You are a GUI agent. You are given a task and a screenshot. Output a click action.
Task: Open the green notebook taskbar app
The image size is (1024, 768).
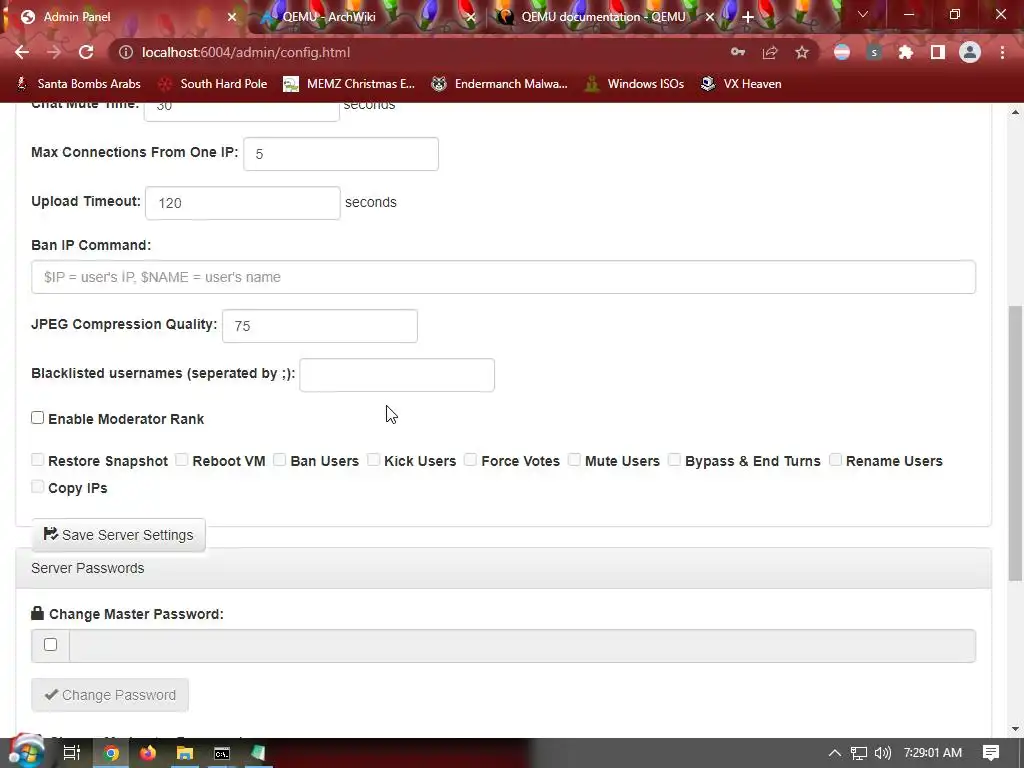(258, 753)
